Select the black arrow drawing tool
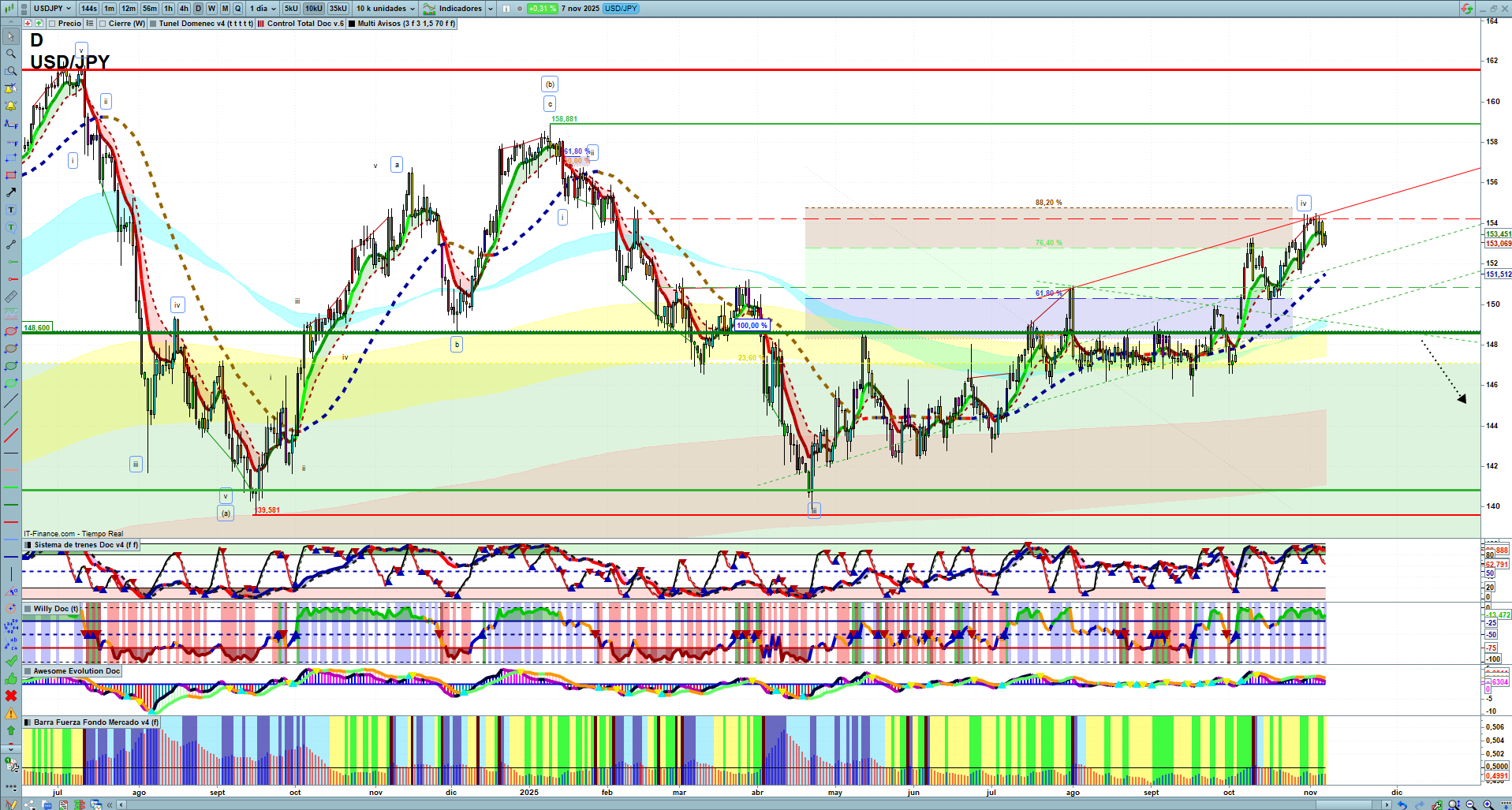Screen dimensions: 1512x810 [11, 192]
